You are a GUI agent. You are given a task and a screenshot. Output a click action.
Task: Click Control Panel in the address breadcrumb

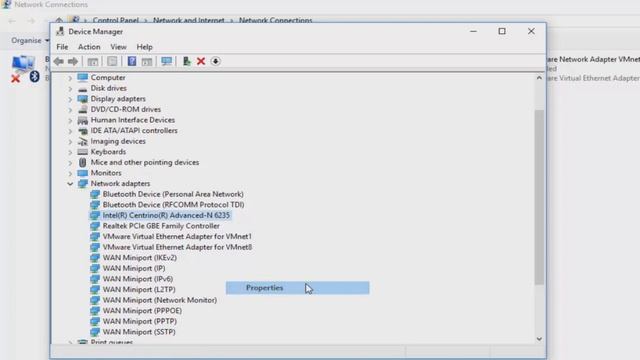click(116, 20)
